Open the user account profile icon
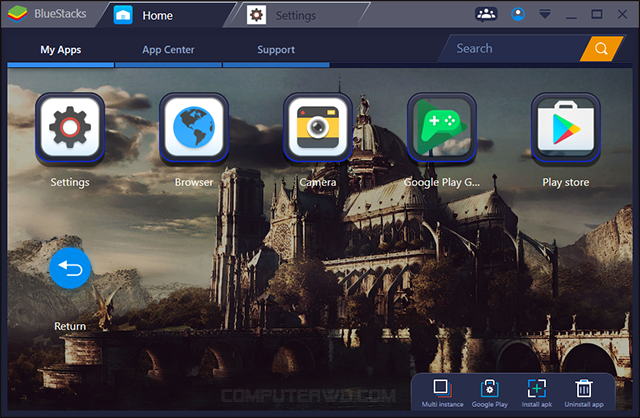The height and width of the screenshot is (418, 640). coord(518,14)
